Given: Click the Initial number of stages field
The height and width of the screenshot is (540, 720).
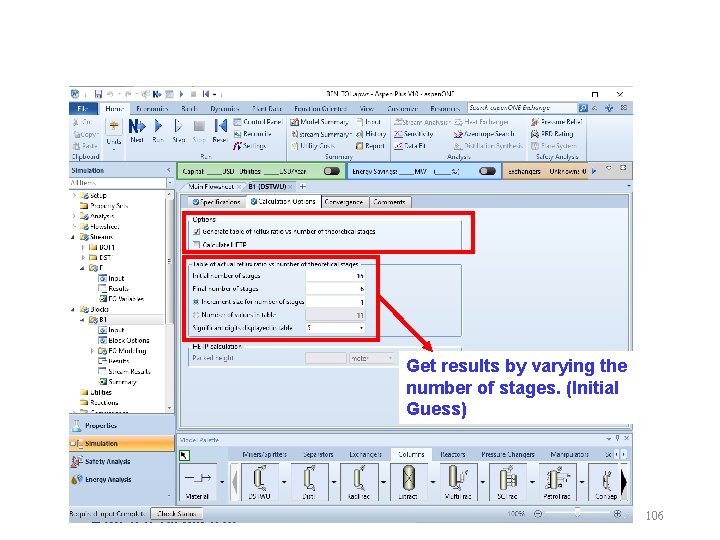Looking at the screenshot, I should pyautogui.click(x=335, y=276).
